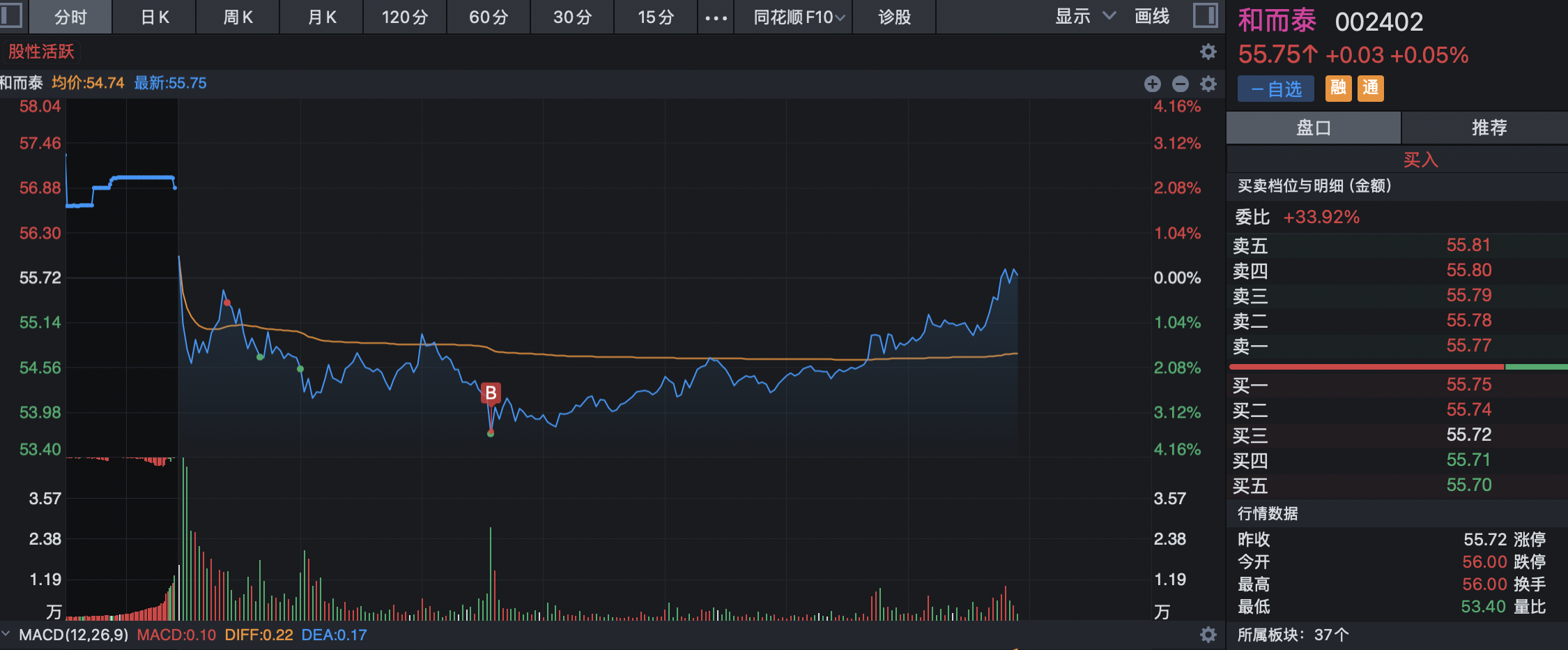The width and height of the screenshot is (1568, 650).
Task: Open MACD indicator settings gear
Action: tap(1208, 635)
